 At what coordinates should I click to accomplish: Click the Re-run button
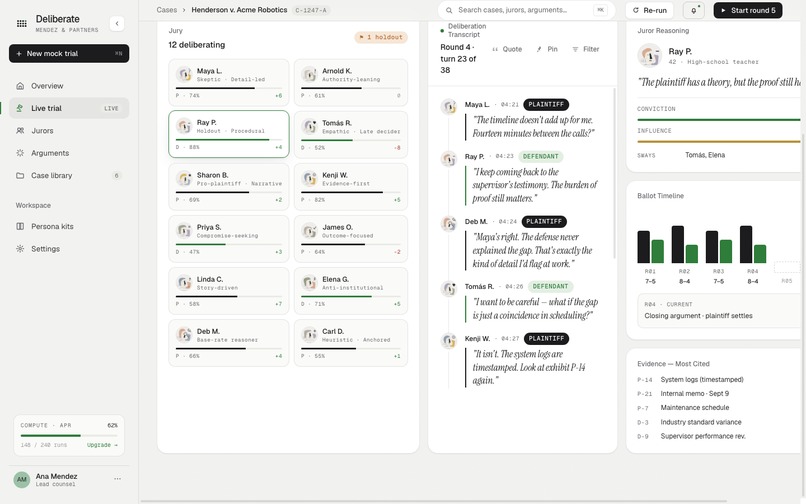tap(649, 10)
